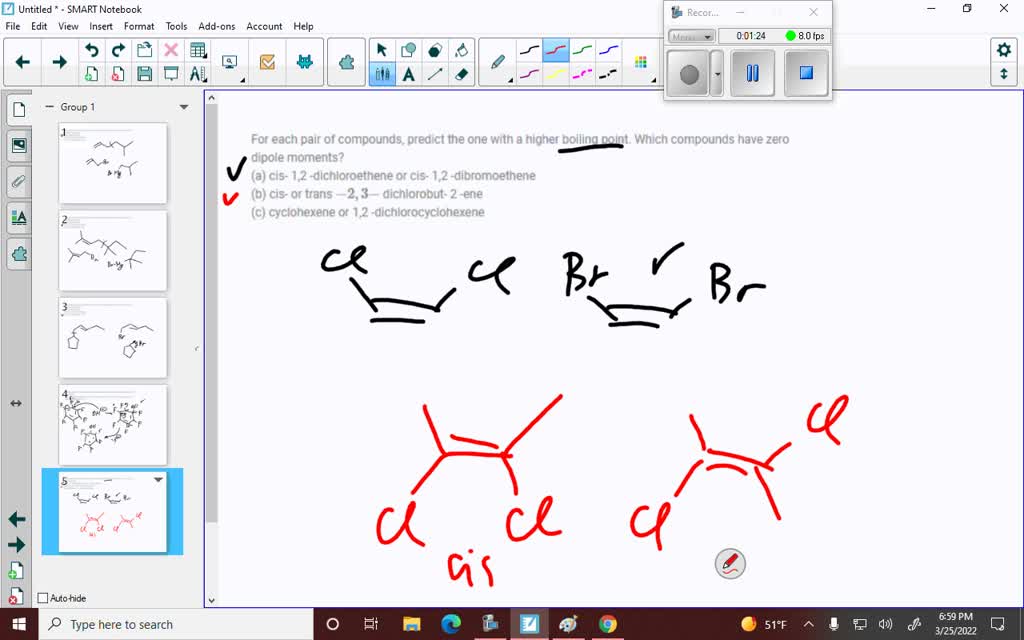Open the Format menu
This screenshot has width=1024, height=640.
pos(139,26)
